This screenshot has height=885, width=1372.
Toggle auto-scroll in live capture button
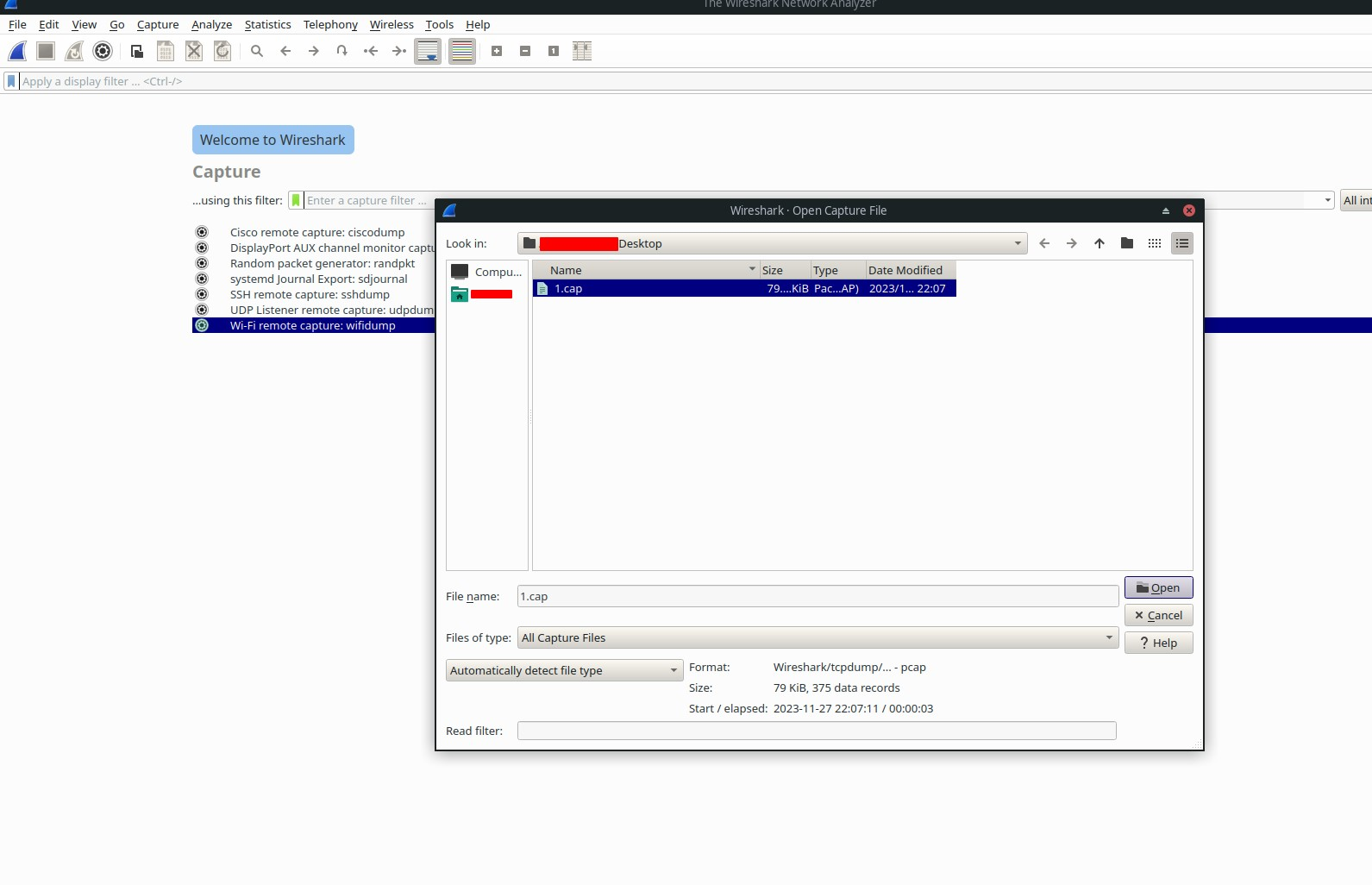tap(428, 51)
